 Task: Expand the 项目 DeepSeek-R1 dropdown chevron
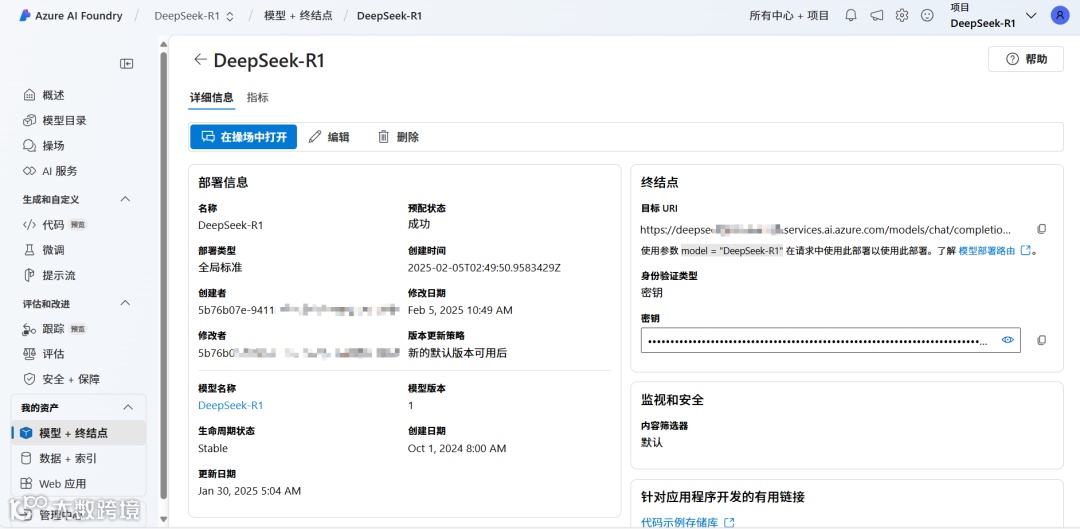pos(1031,15)
